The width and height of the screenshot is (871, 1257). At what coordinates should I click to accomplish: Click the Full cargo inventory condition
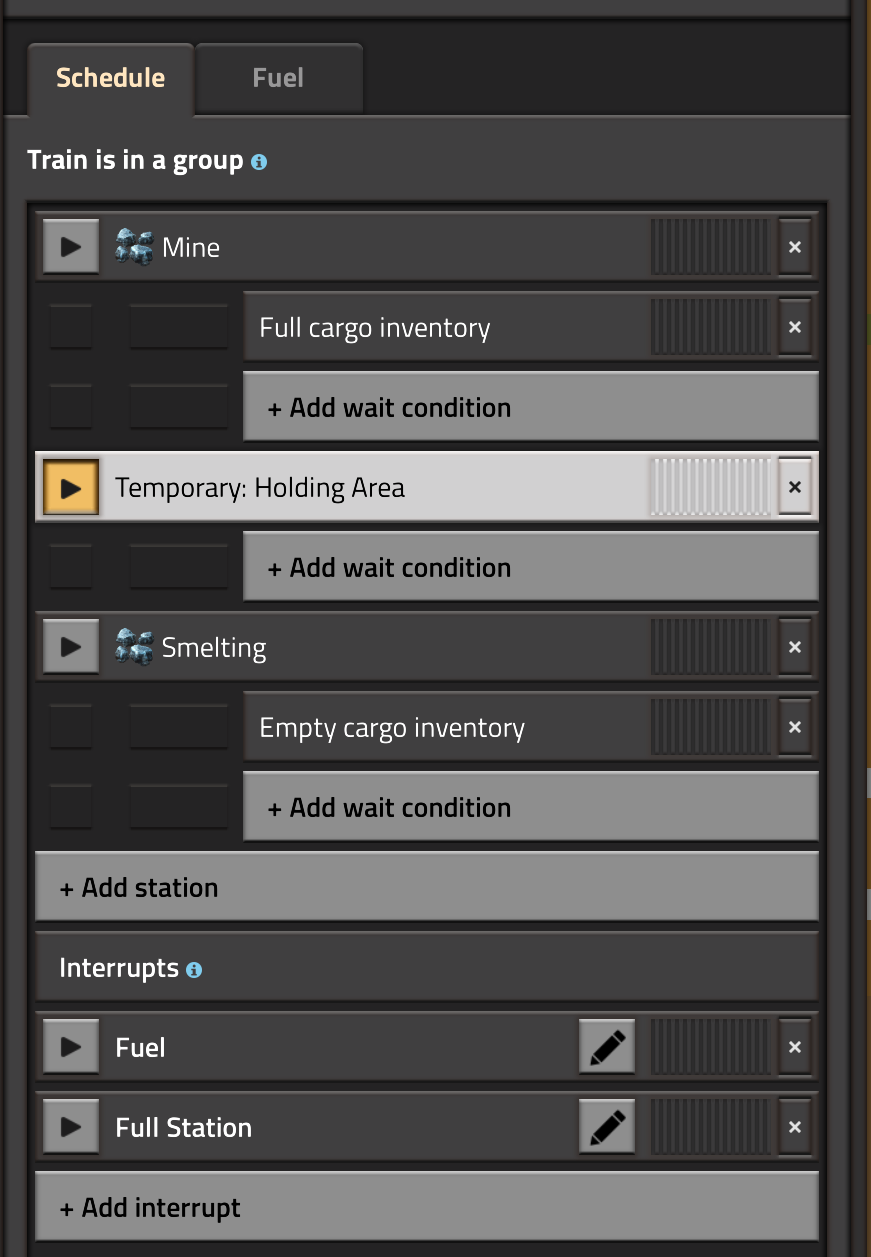(445, 327)
